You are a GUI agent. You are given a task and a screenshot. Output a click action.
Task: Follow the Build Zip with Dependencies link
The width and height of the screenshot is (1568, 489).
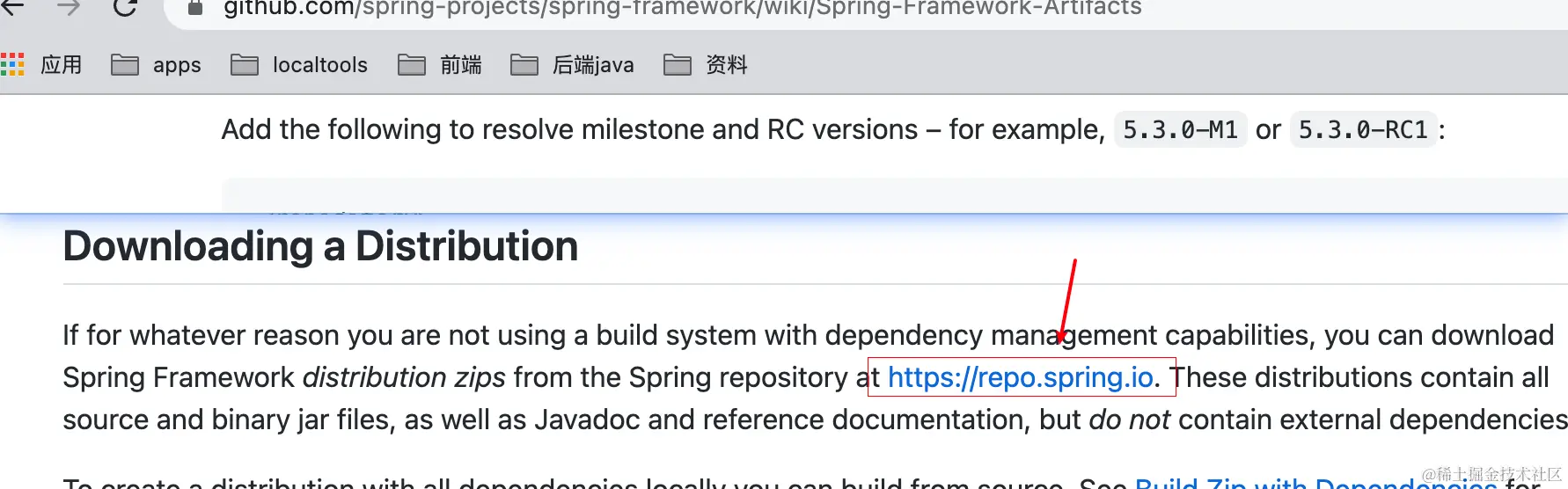(x=1315, y=483)
